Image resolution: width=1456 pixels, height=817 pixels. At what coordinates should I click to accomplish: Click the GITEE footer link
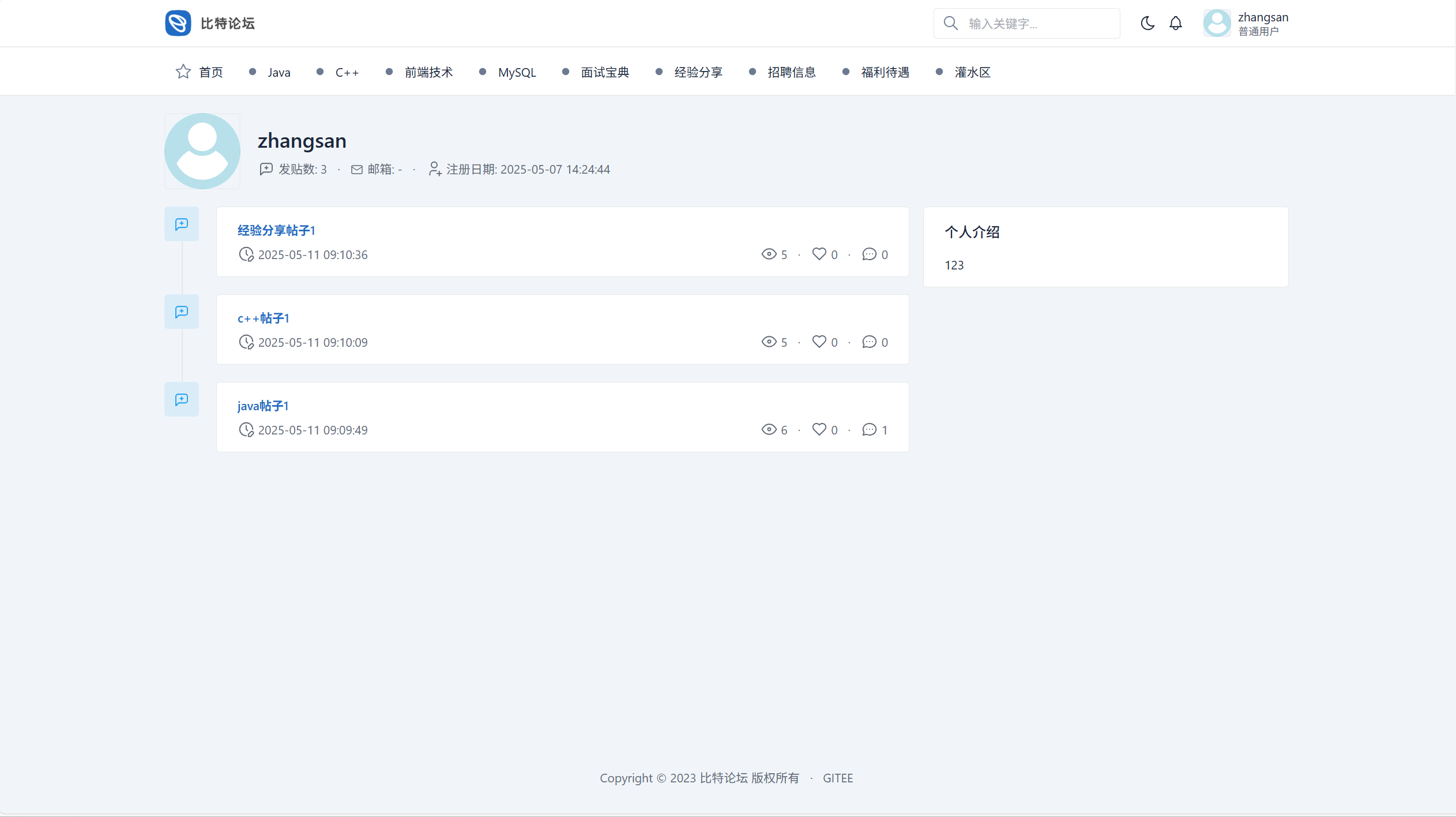tap(837, 778)
